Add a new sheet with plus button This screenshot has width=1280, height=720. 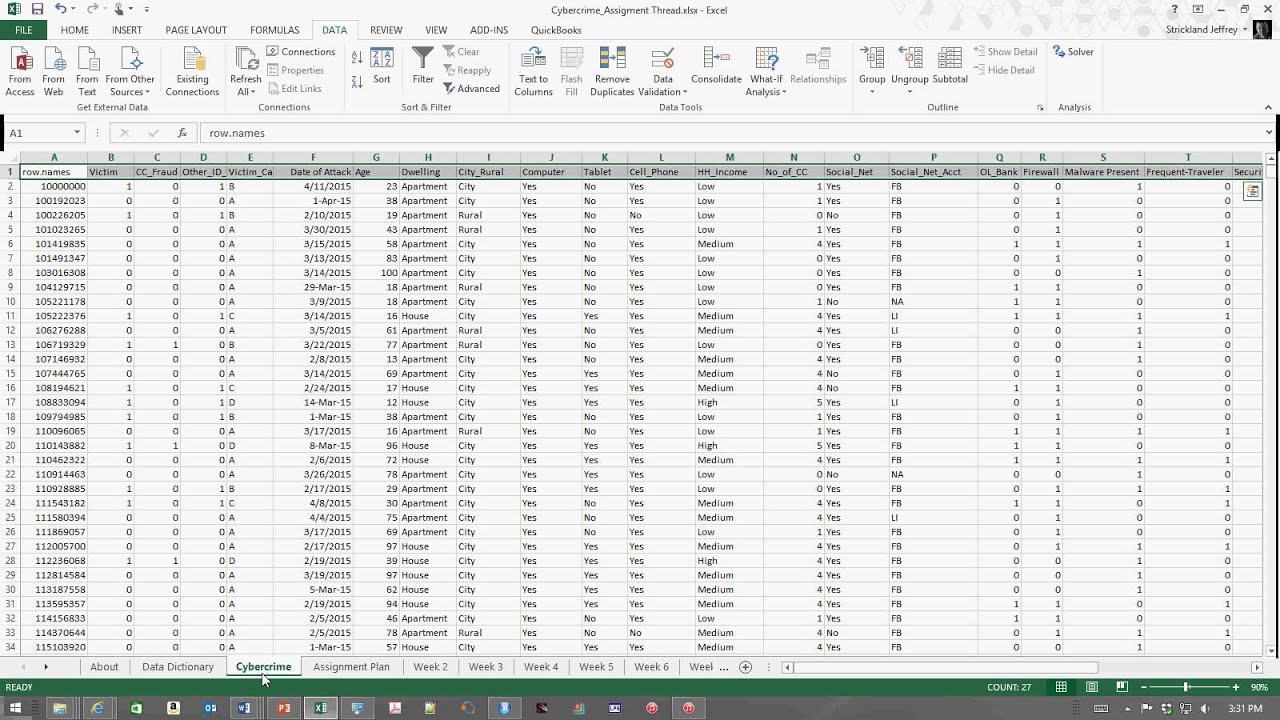(745, 667)
